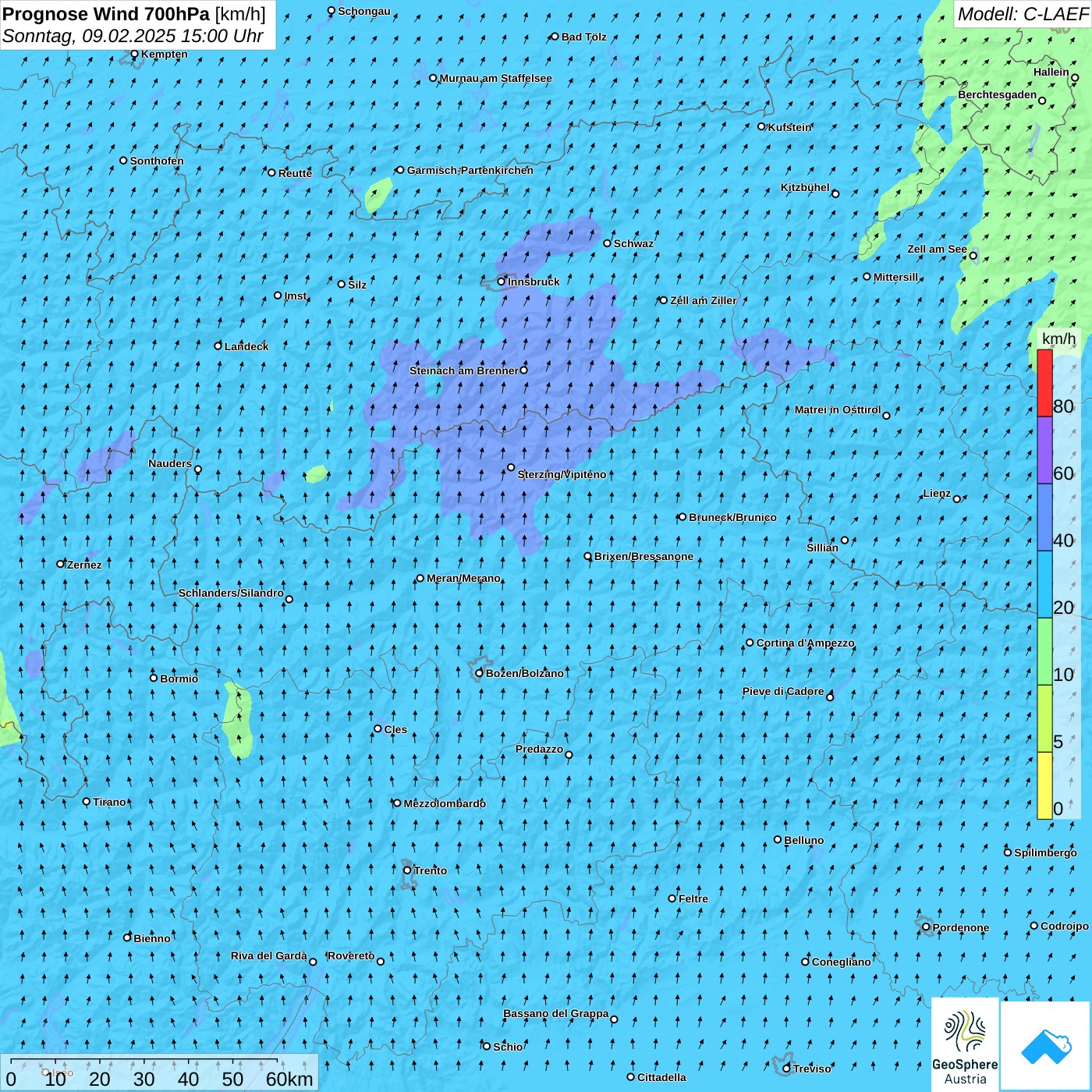Click the Landeck location dot
Screen dimensions: 1092x1092
[218, 346]
